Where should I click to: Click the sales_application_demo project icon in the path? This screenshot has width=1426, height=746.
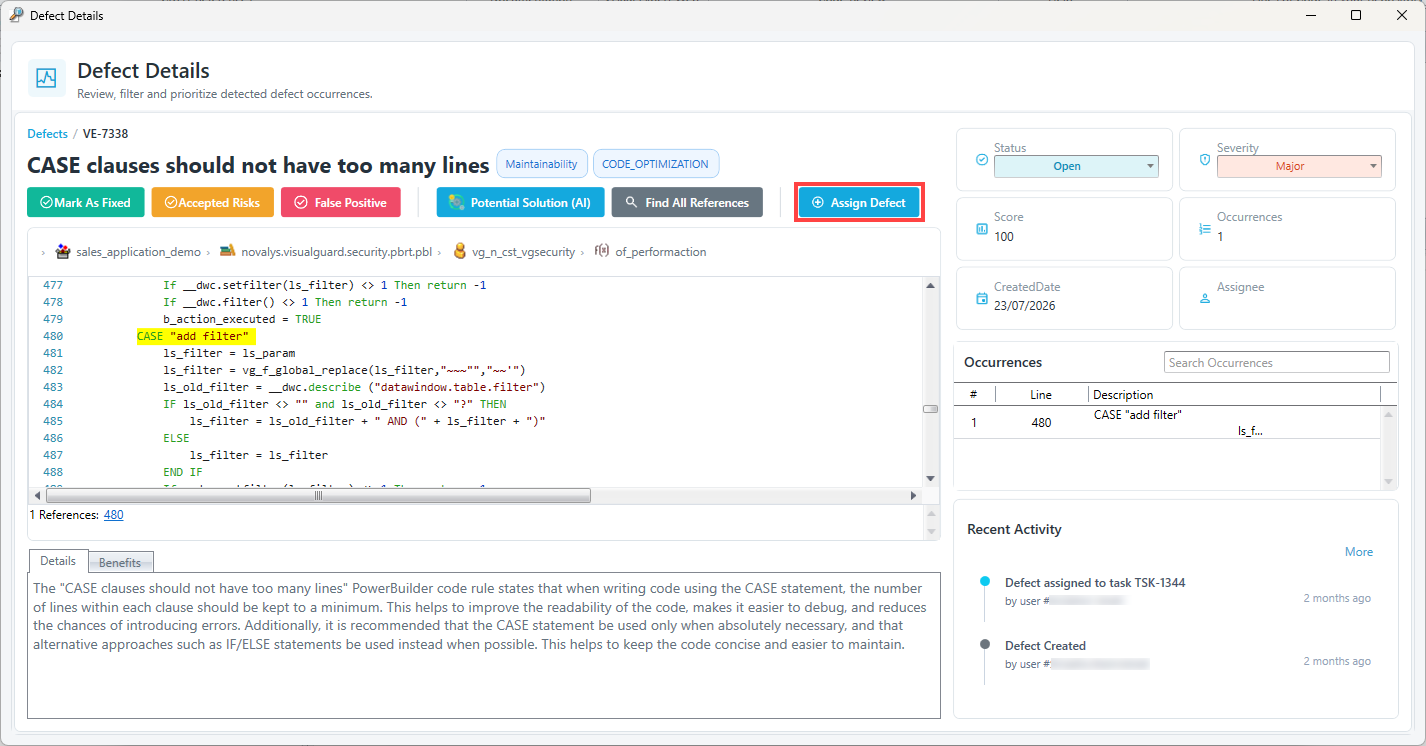click(63, 252)
